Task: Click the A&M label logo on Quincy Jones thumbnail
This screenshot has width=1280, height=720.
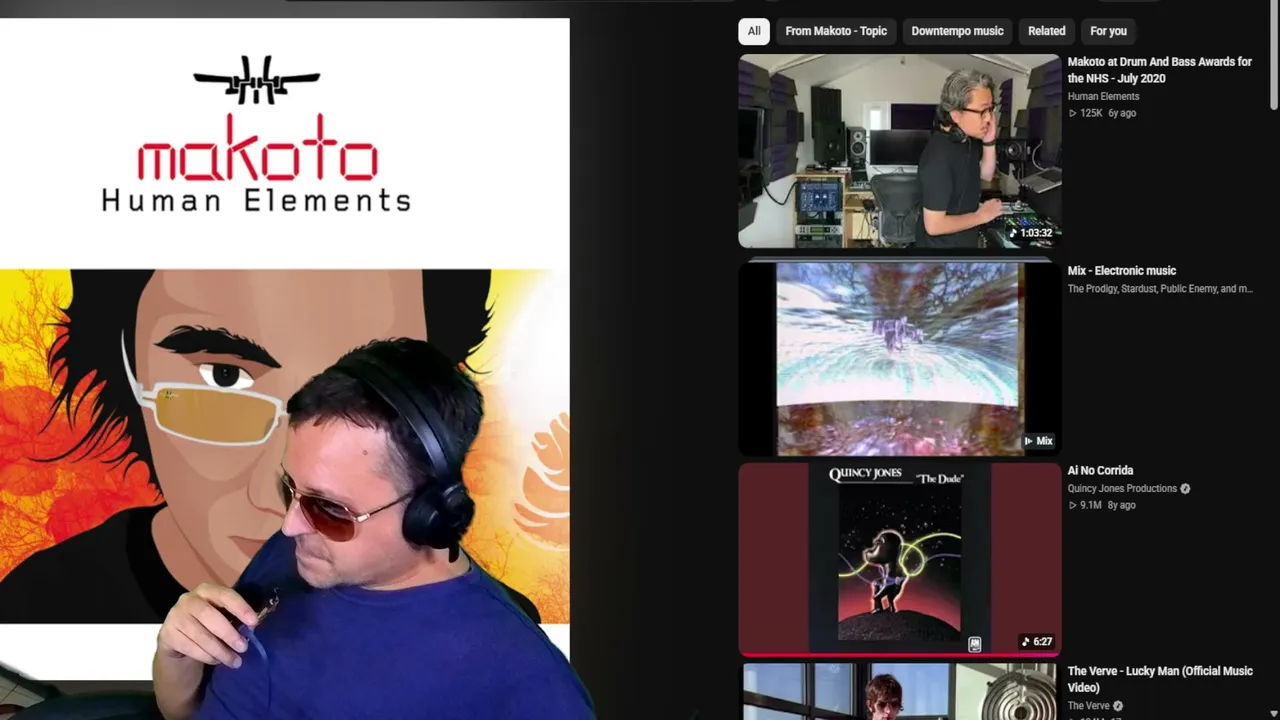Action: tap(975, 645)
